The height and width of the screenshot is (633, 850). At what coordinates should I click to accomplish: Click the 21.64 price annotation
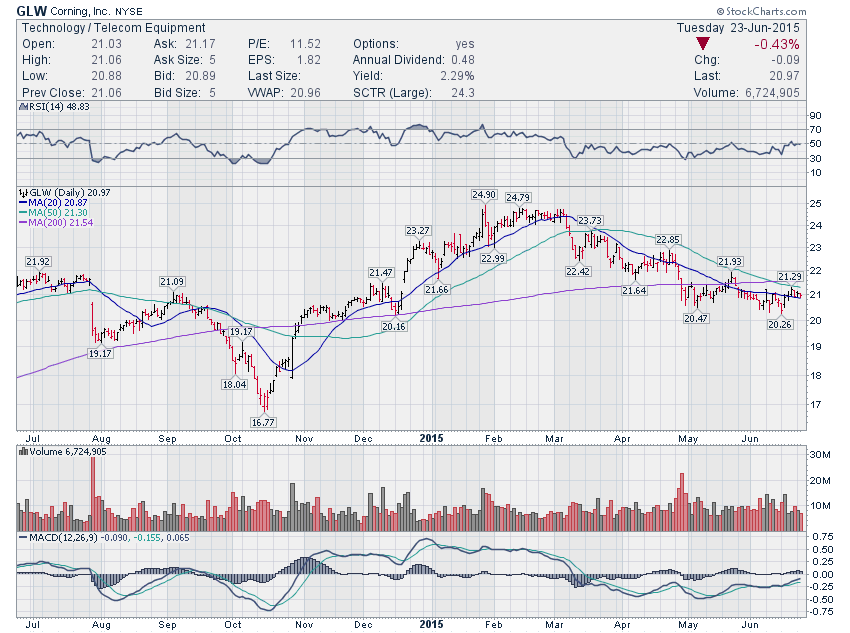[634, 290]
